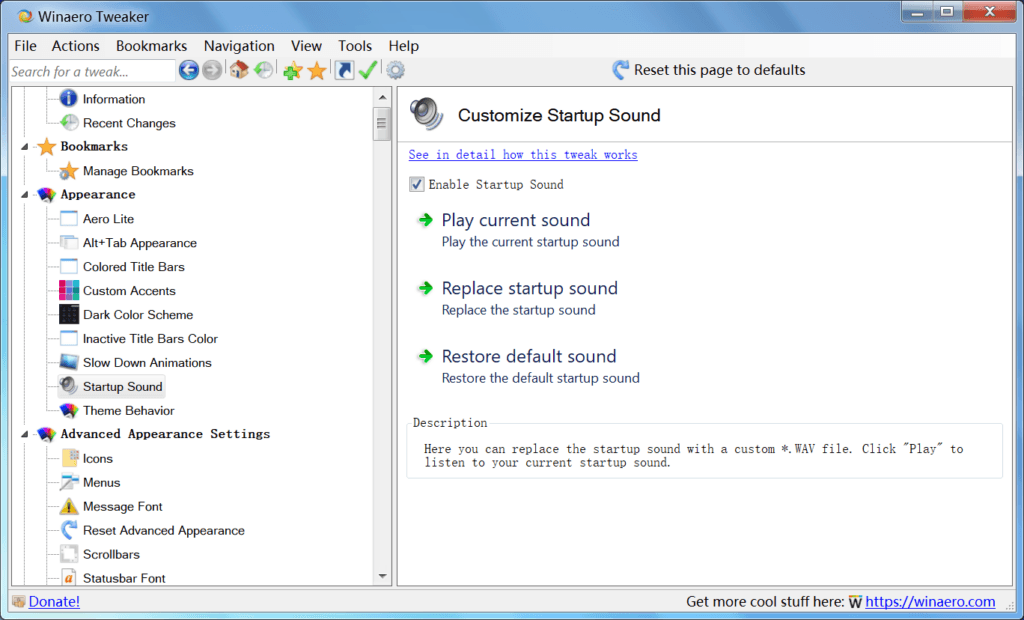This screenshot has height=620, width=1024.
Task: Click the Information tree item icon
Action: pyautogui.click(x=67, y=98)
